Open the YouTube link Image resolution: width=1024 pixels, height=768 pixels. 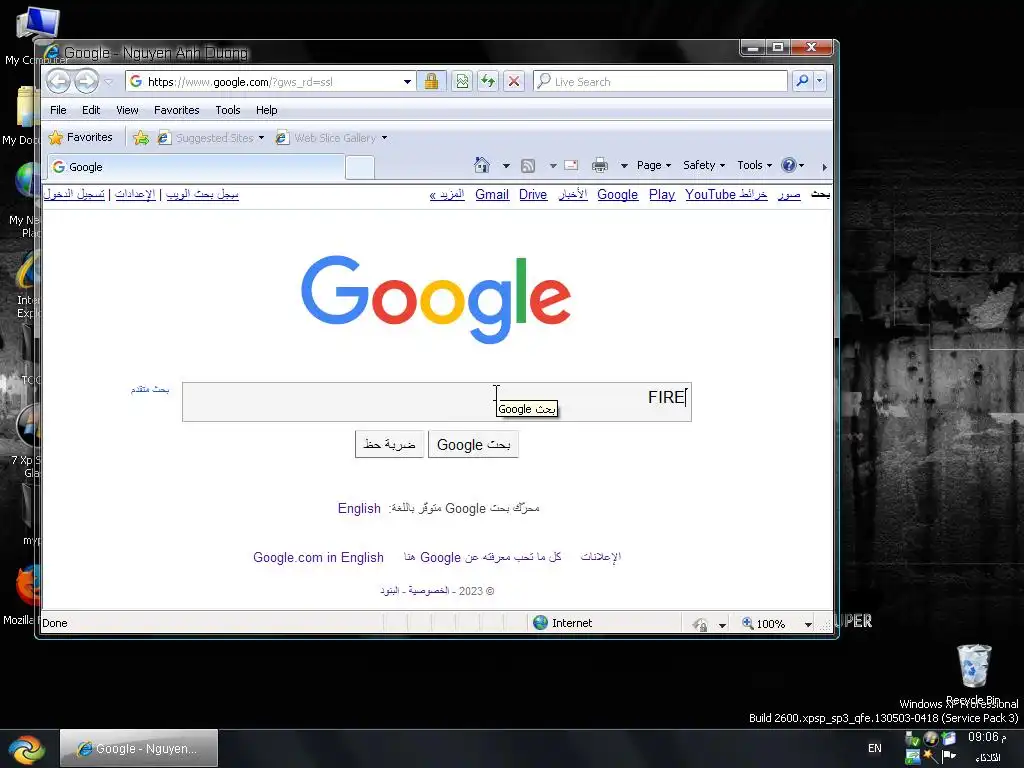coord(711,195)
